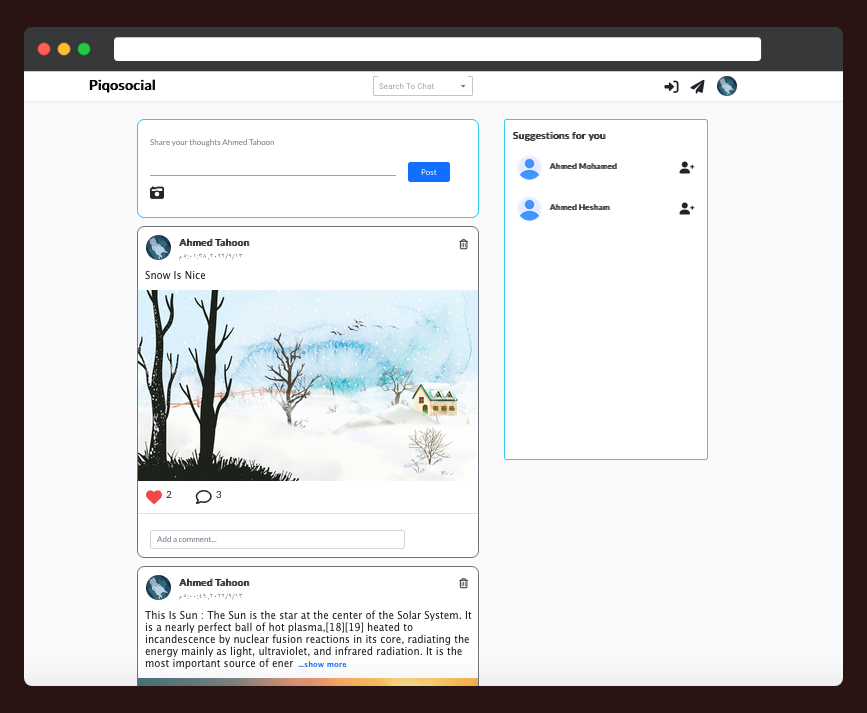This screenshot has height=713, width=867.
Task: Expand the Sun post via "...show more"
Action: 322,663
